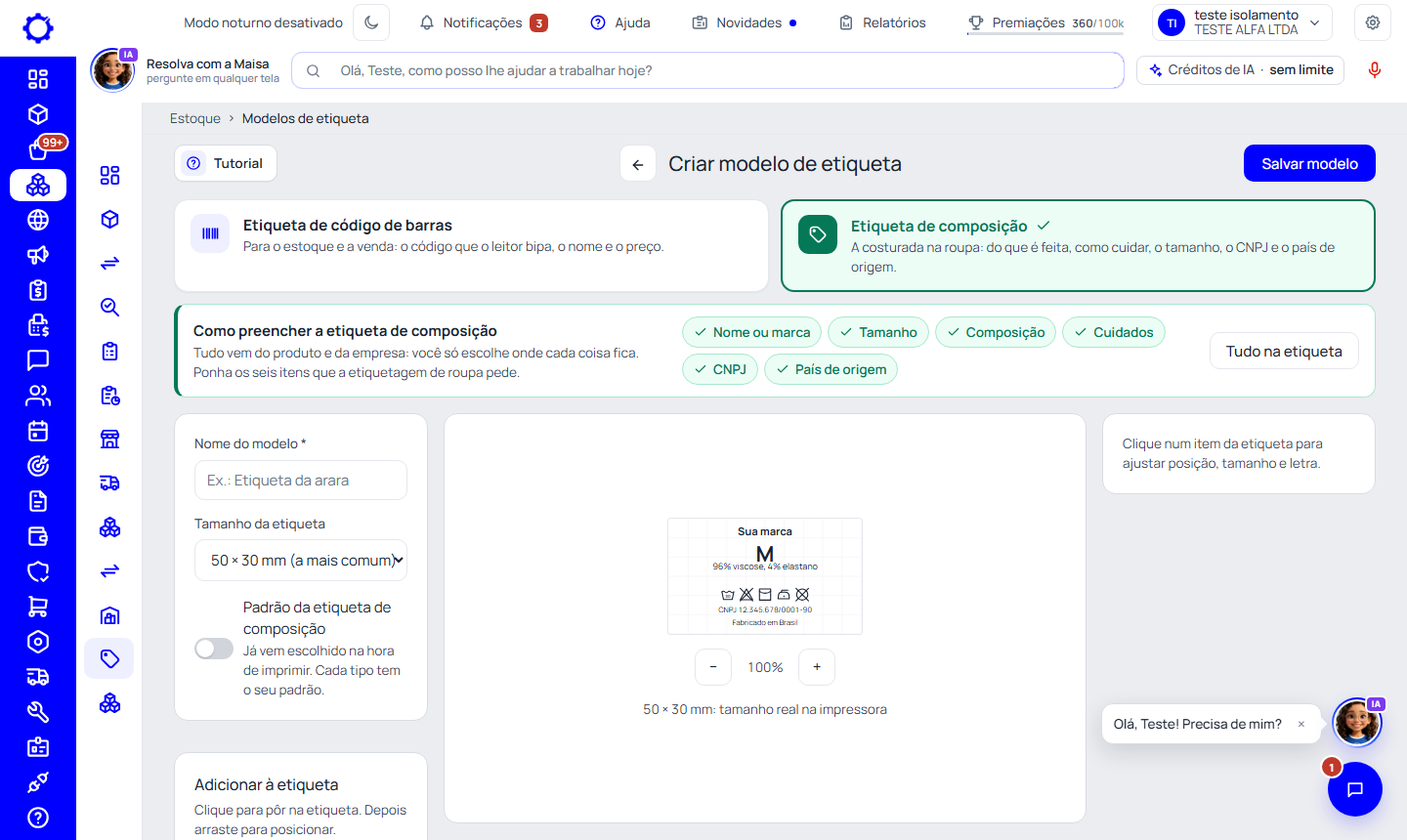Image resolution: width=1407 pixels, height=840 pixels.
Task: Toggle the Tamanho chip
Action: point(877,332)
